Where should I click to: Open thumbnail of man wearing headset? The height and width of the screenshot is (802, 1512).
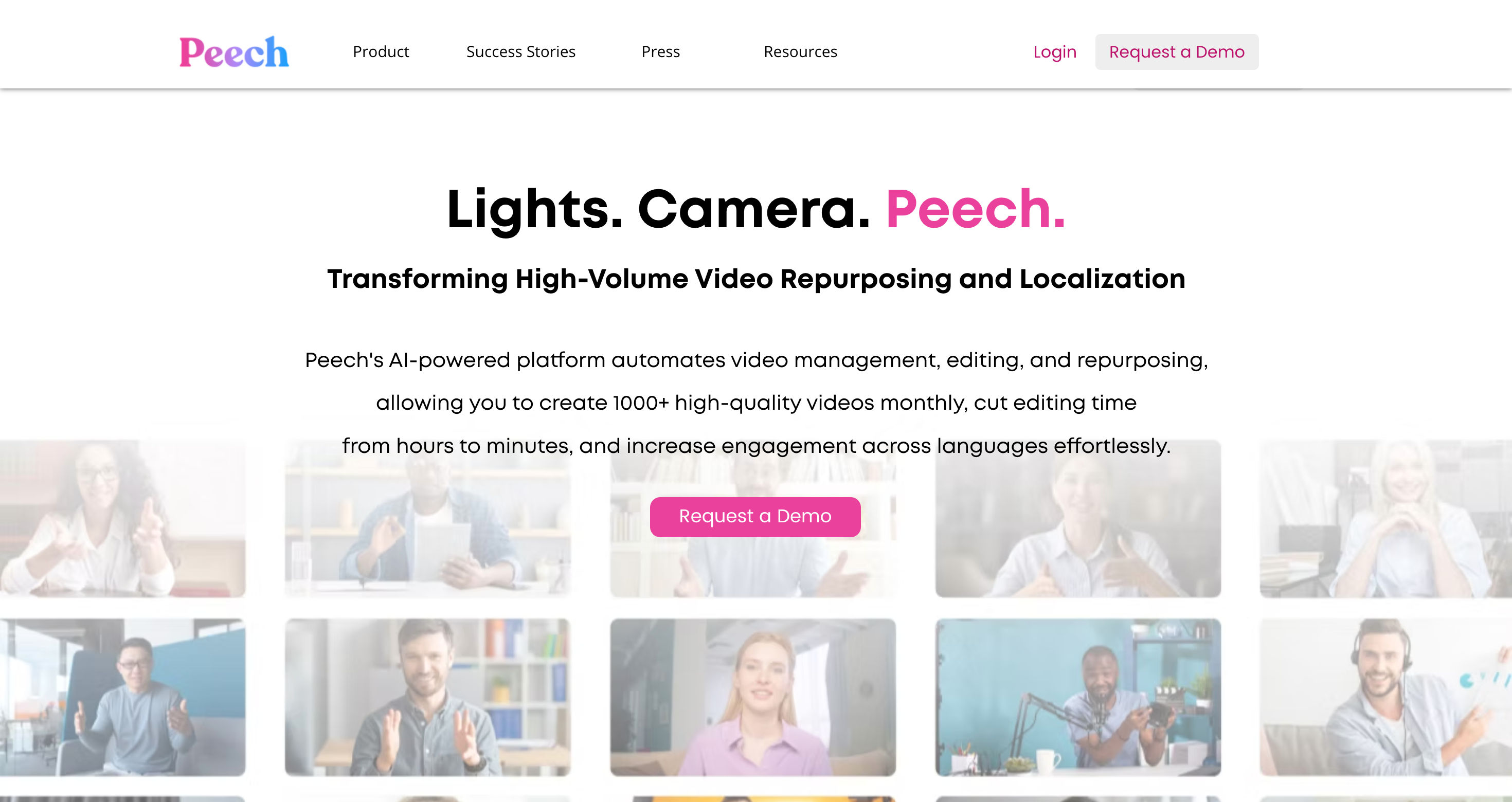point(1386,697)
